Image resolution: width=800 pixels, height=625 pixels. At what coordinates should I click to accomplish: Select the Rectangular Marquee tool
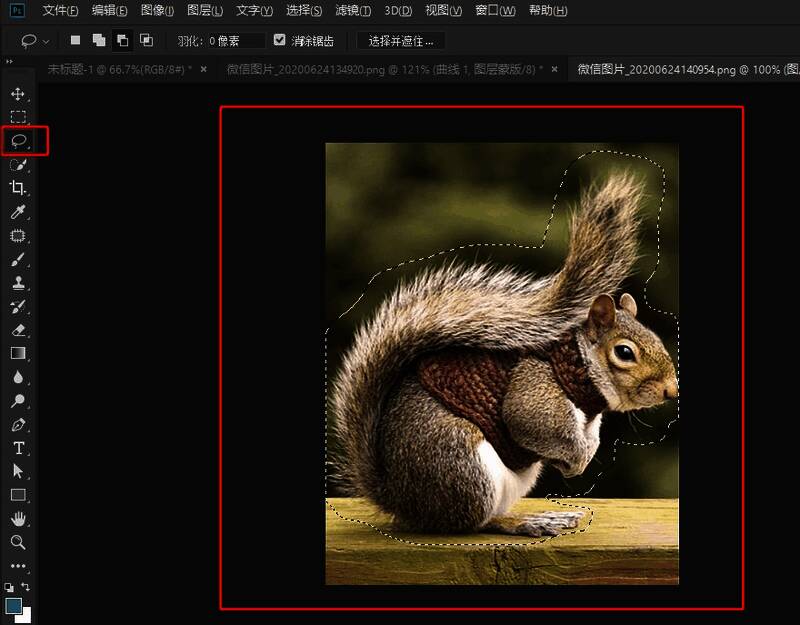point(17,117)
